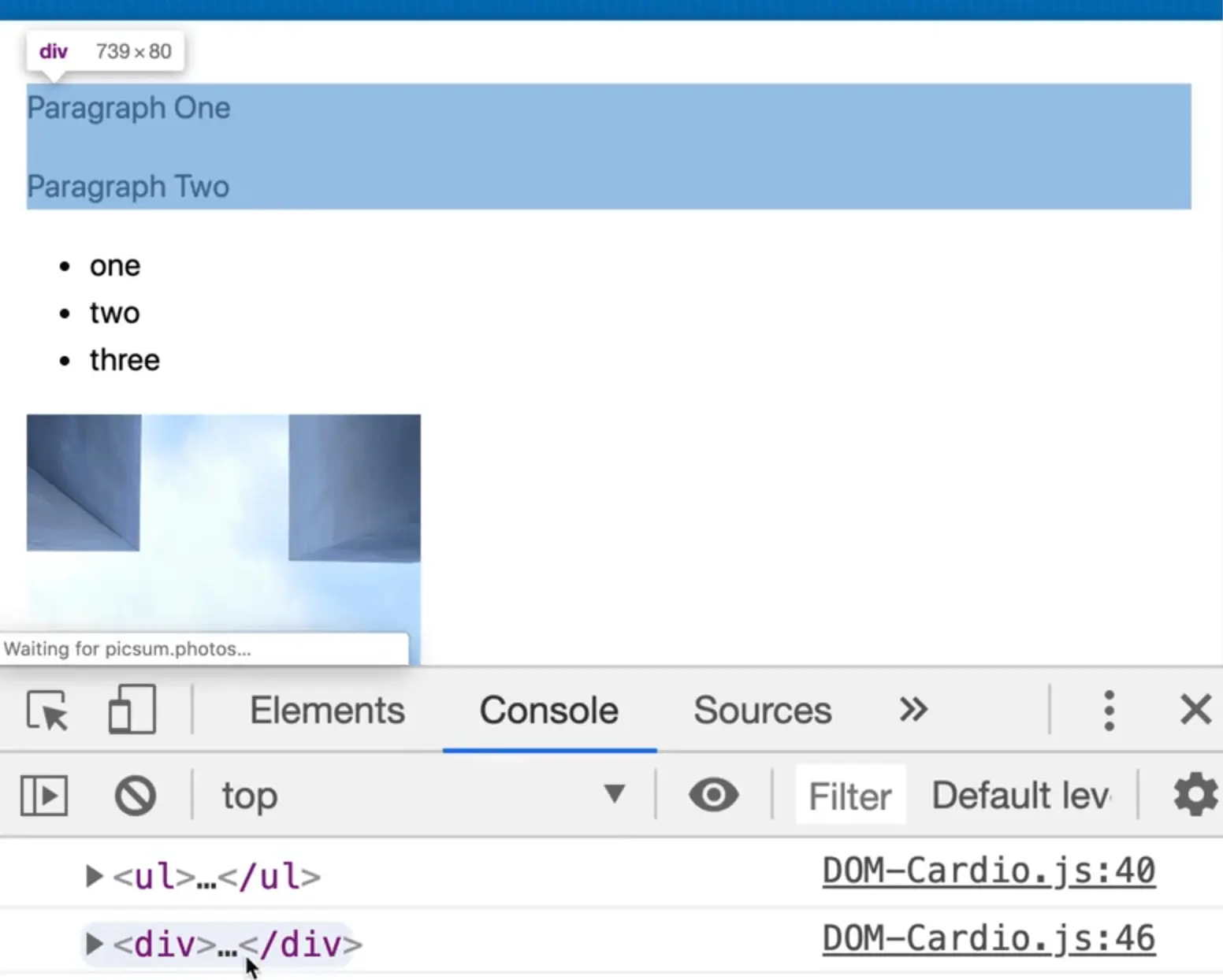
Task: Expand the ul element in console
Action: pos(94,876)
